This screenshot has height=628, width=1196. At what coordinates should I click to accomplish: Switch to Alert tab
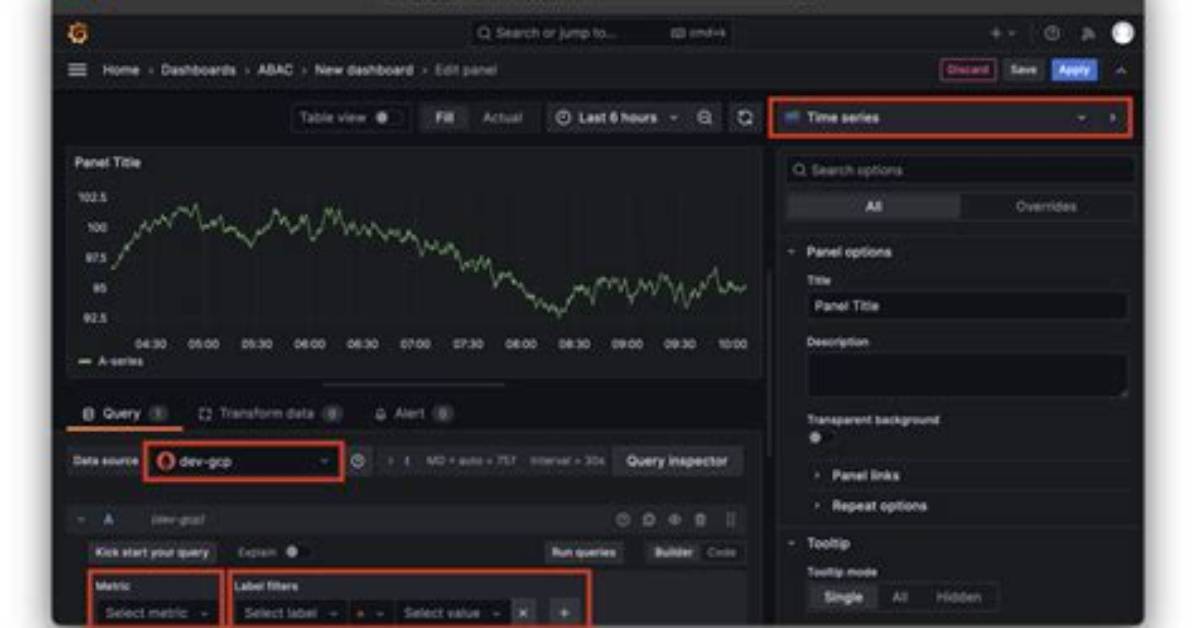tap(412, 414)
